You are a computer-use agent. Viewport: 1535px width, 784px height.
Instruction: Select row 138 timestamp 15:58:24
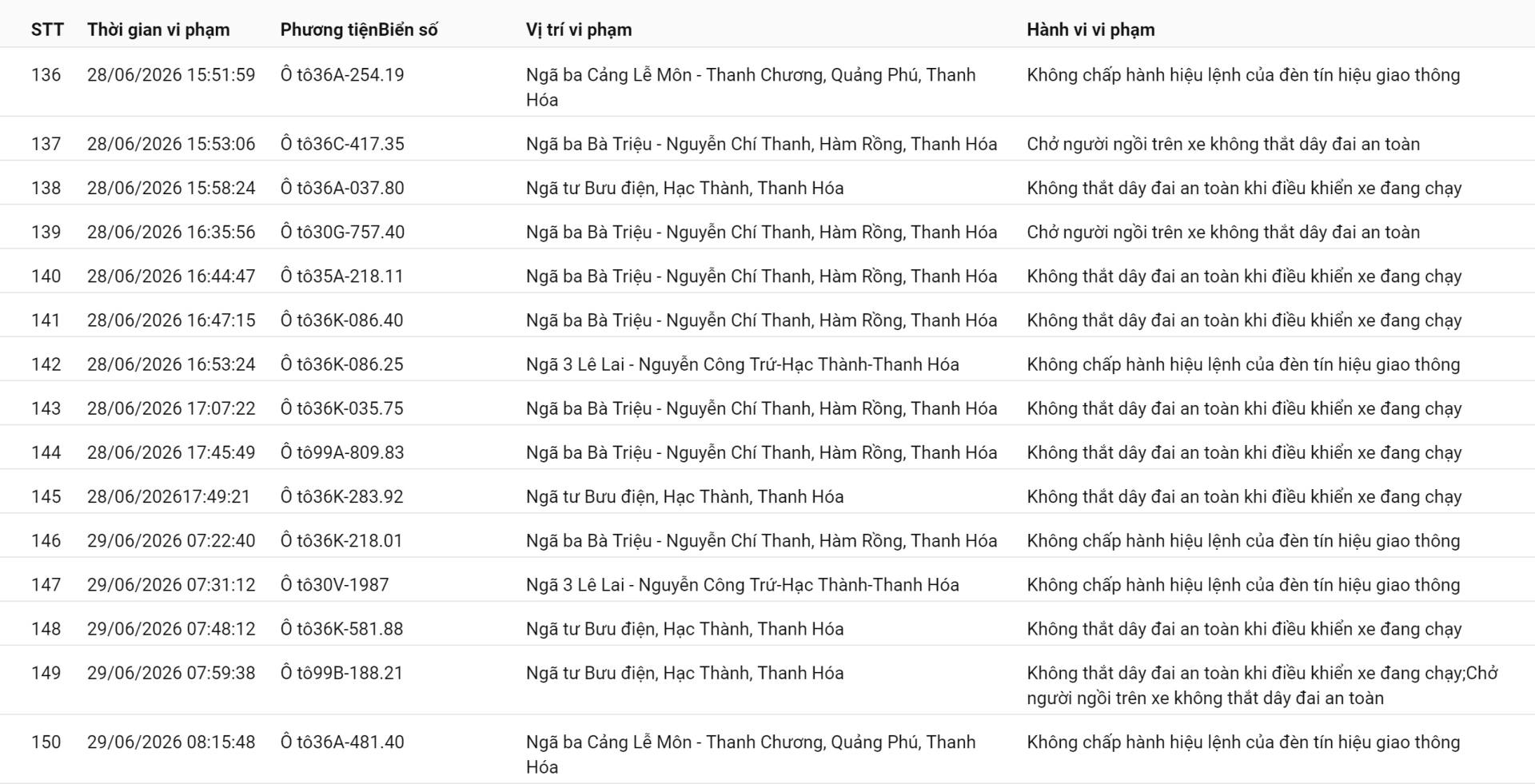[171, 188]
